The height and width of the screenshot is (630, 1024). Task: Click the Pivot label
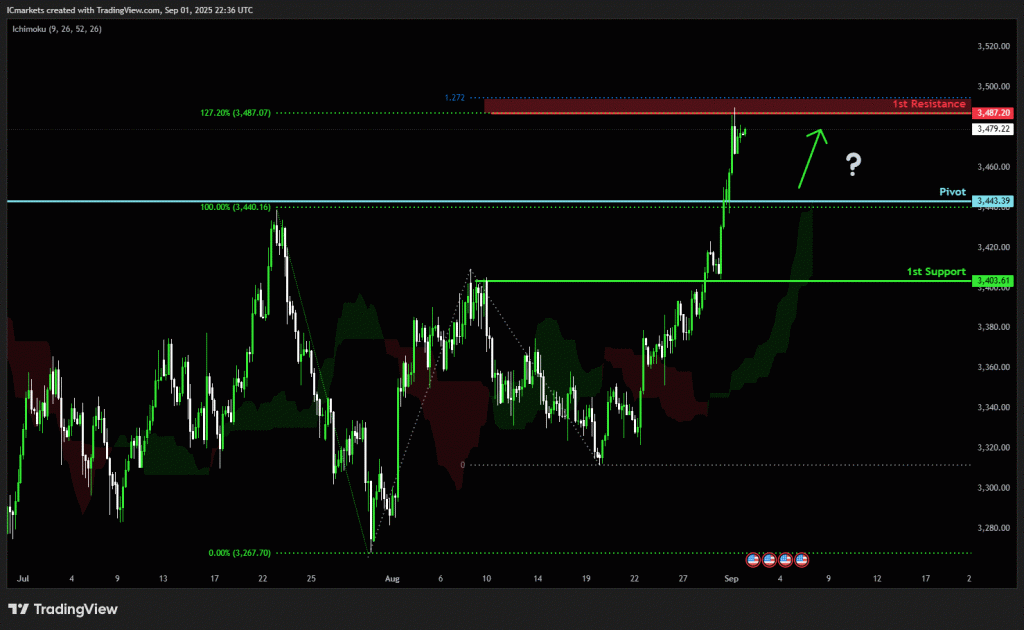tap(952, 192)
